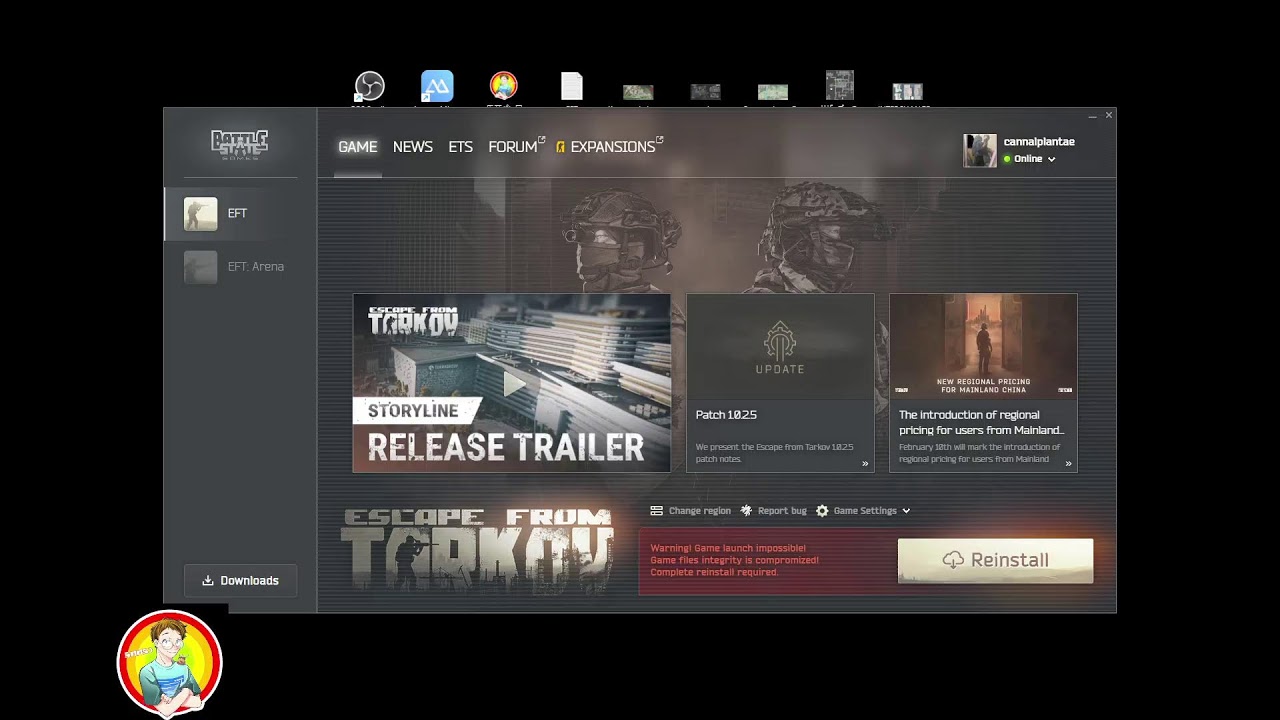Open the Downloads panel
The width and height of the screenshot is (1280, 720).
point(240,581)
